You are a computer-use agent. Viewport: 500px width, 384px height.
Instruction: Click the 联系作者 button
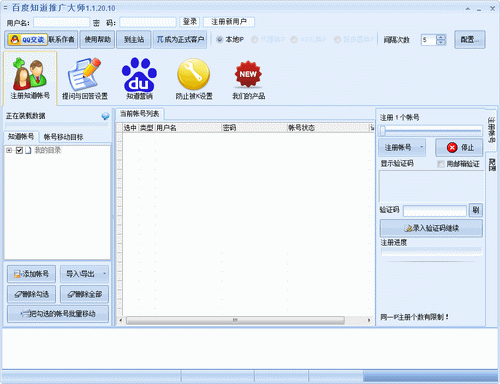62,40
